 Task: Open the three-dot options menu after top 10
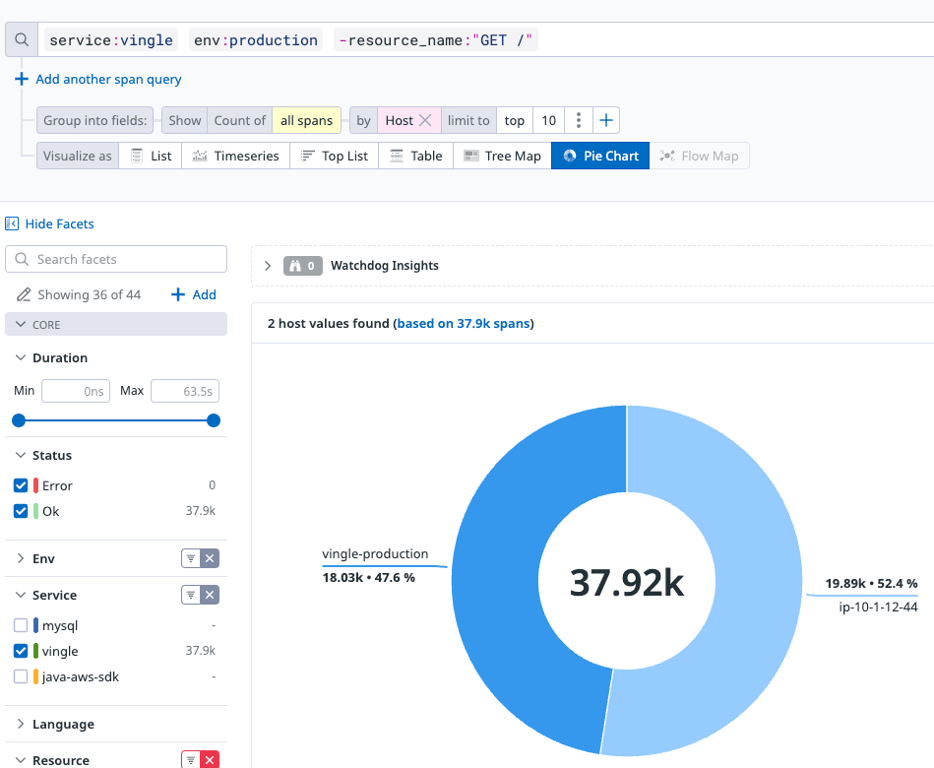click(x=578, y=120)
